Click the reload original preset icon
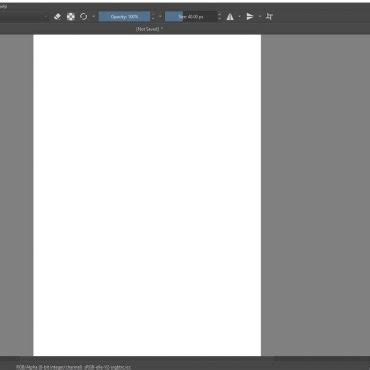The image size is (370, 370). click(84, 16)
